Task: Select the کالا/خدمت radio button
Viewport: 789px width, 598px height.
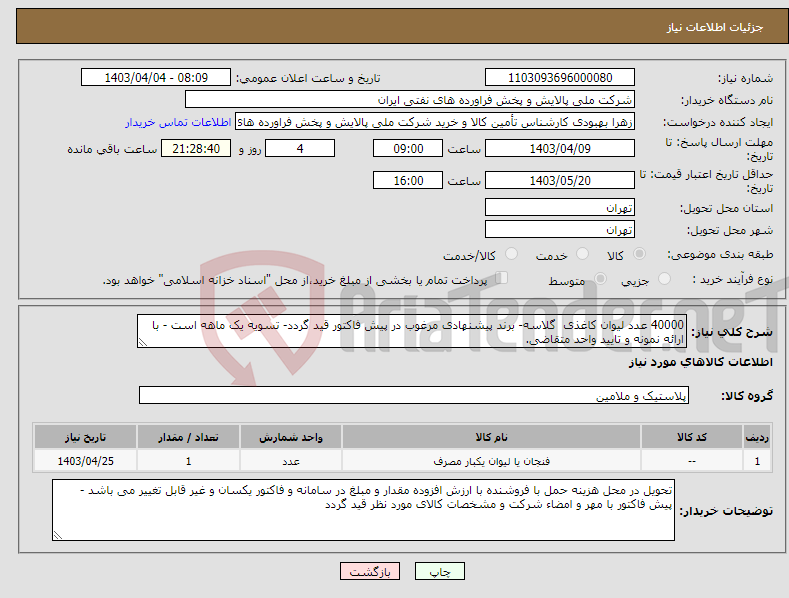Action: [x=511, y=254]
